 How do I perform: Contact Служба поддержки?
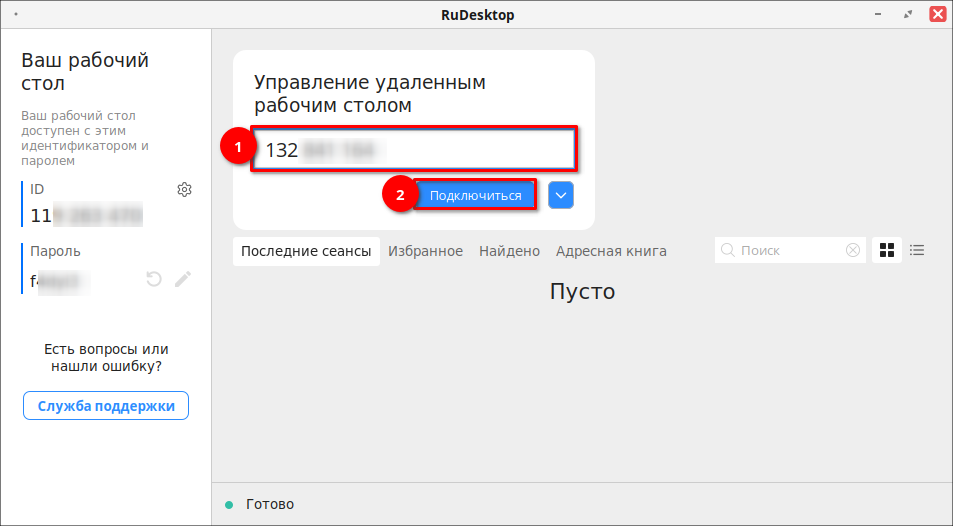coord(106,406)
